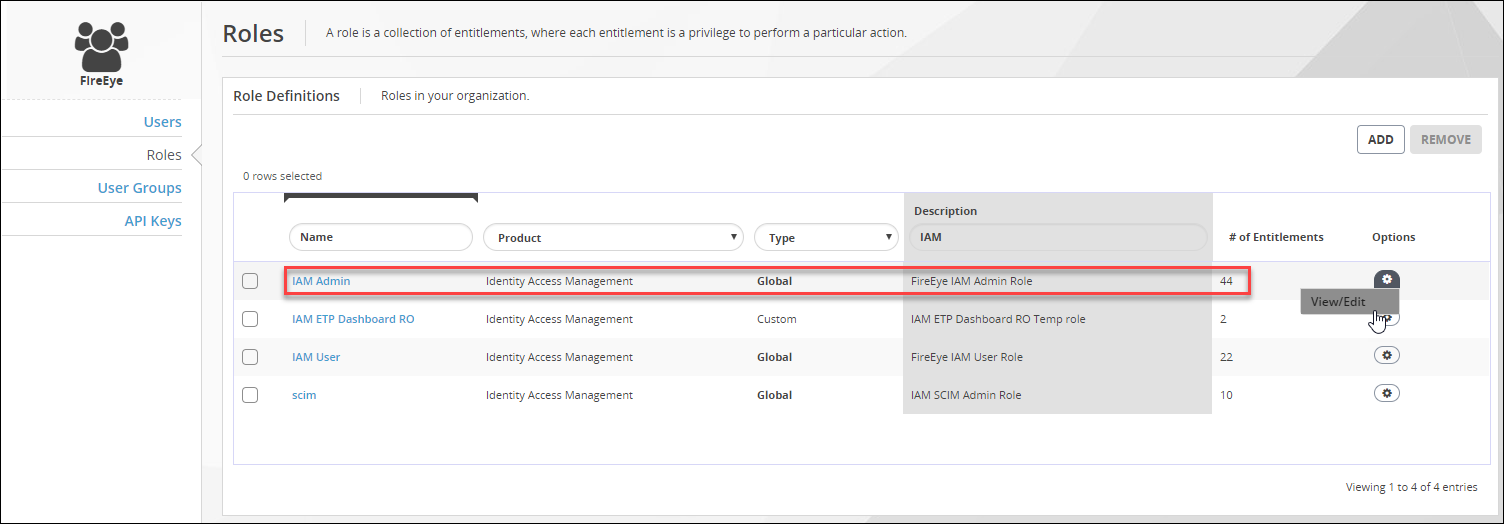Click 'IAM ETP Dashboard RO Temp role' text
Image resolution: width=1504 pixels, height=524 pixels.
coord(998,319)
